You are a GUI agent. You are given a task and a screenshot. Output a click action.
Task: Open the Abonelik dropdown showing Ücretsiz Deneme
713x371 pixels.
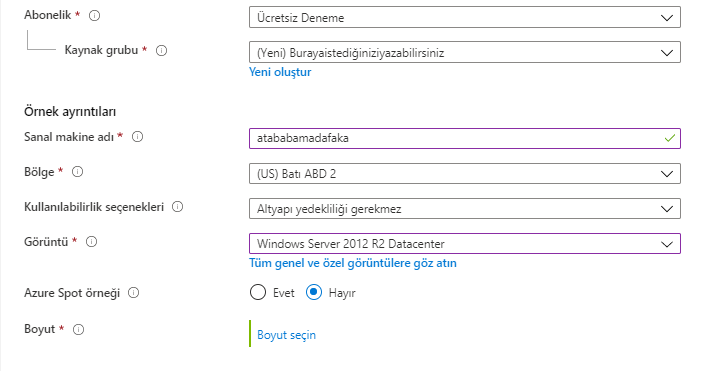(x=465, y=17)
